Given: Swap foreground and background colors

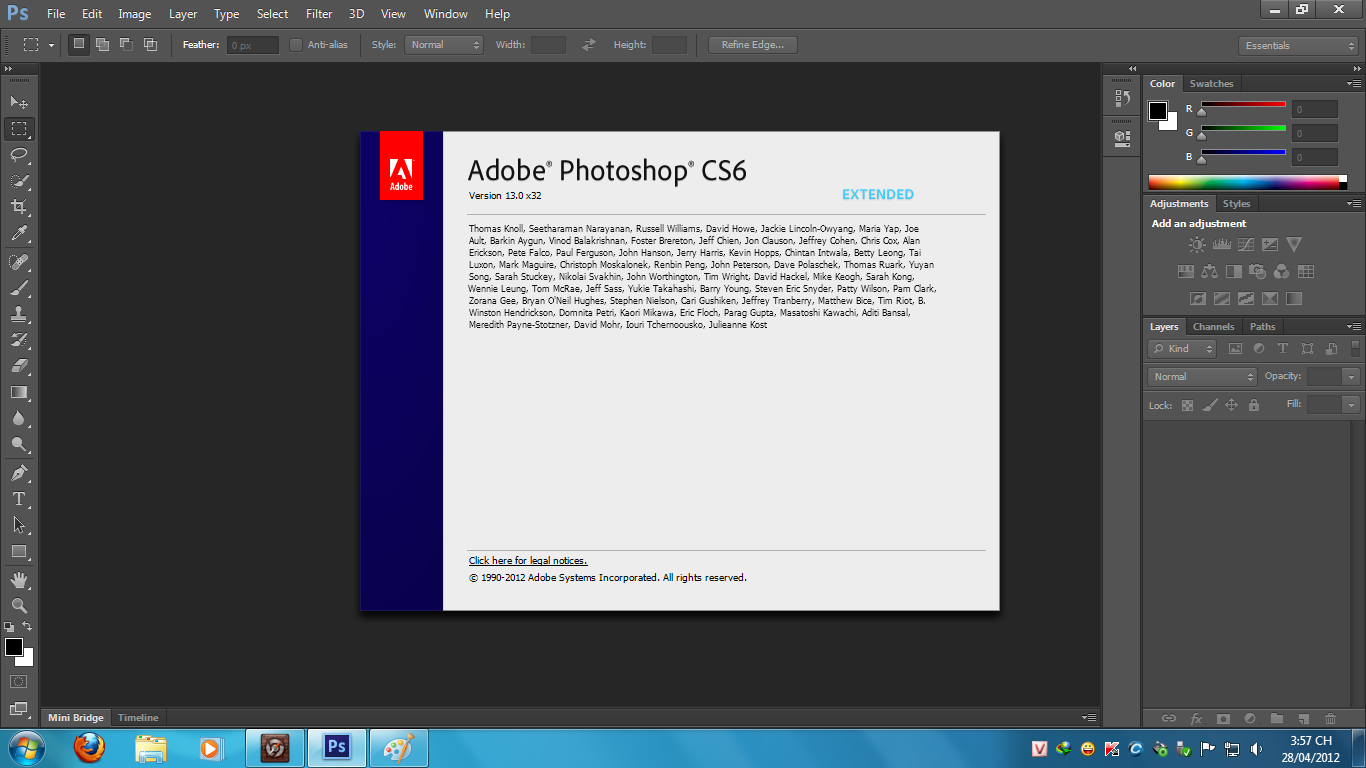Looking at the screenshot, I should 27,626.
